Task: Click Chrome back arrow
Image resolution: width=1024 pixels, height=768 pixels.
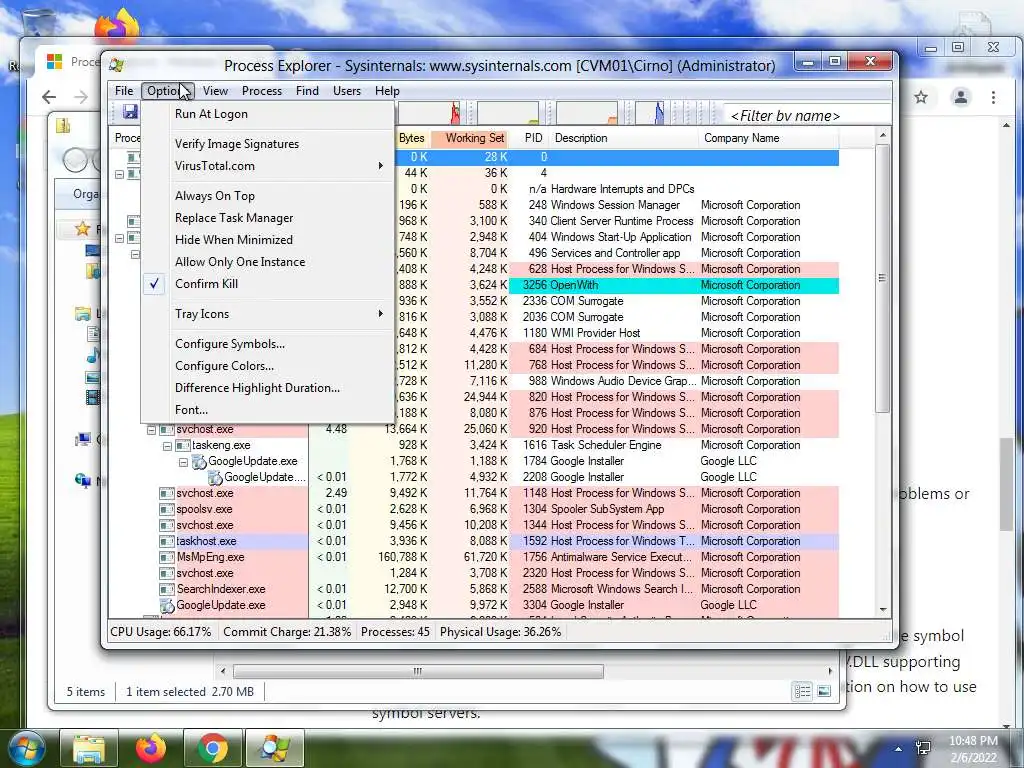Action: click(49, 97)
